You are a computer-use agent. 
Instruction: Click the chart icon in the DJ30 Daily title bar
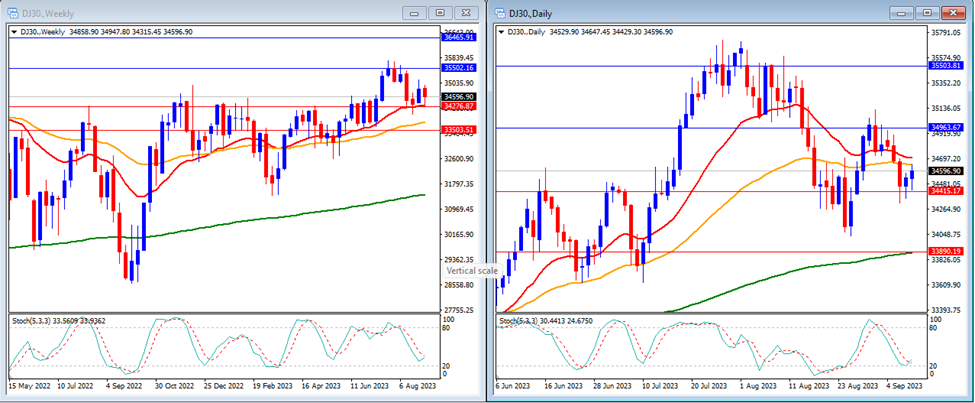(x=499, y=12)
